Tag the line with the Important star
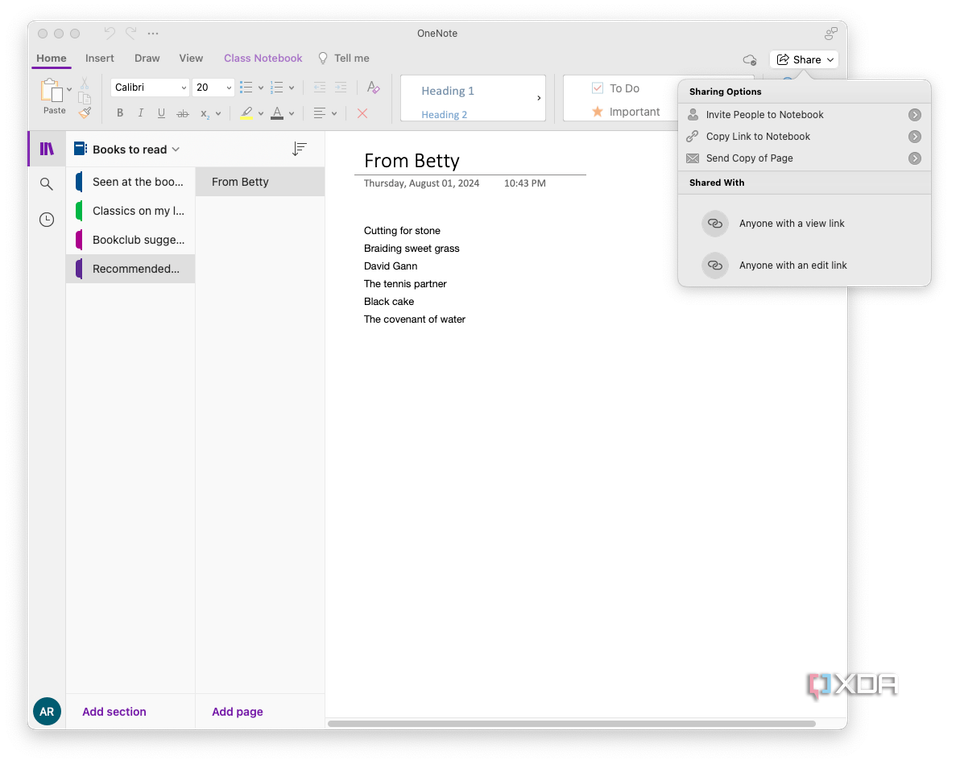The height and width of the screenshot is (763, 960). (x=618, y=112)
